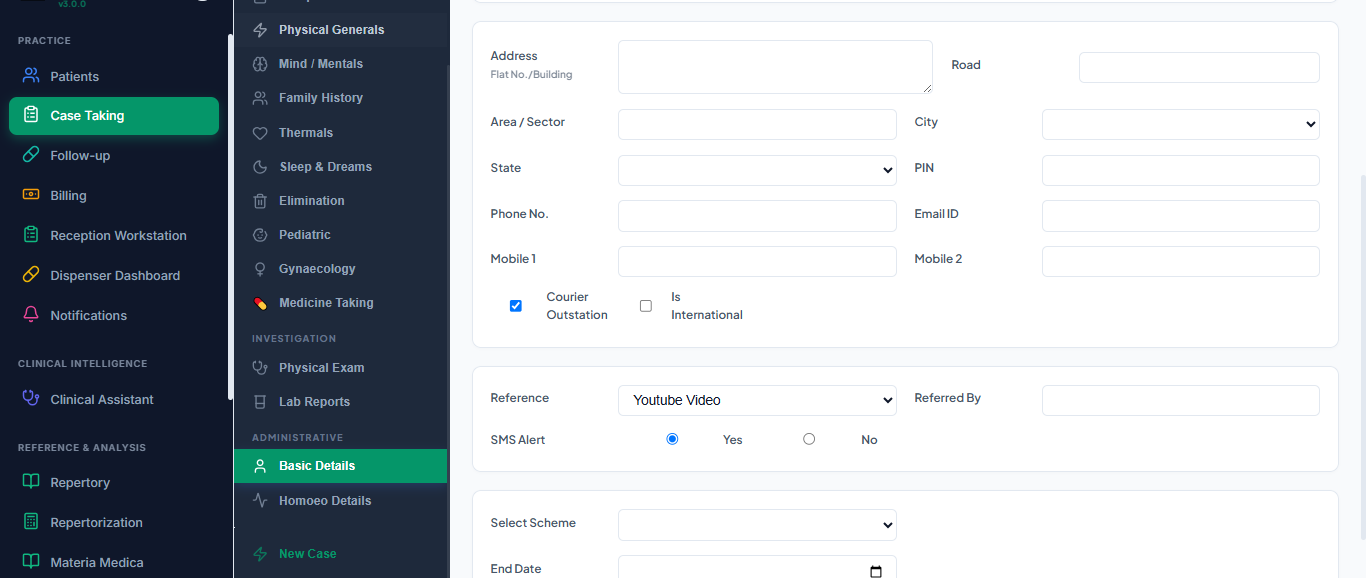Click the Elimination trash icon
This screenshot has width=1366, height=578.
260,201
